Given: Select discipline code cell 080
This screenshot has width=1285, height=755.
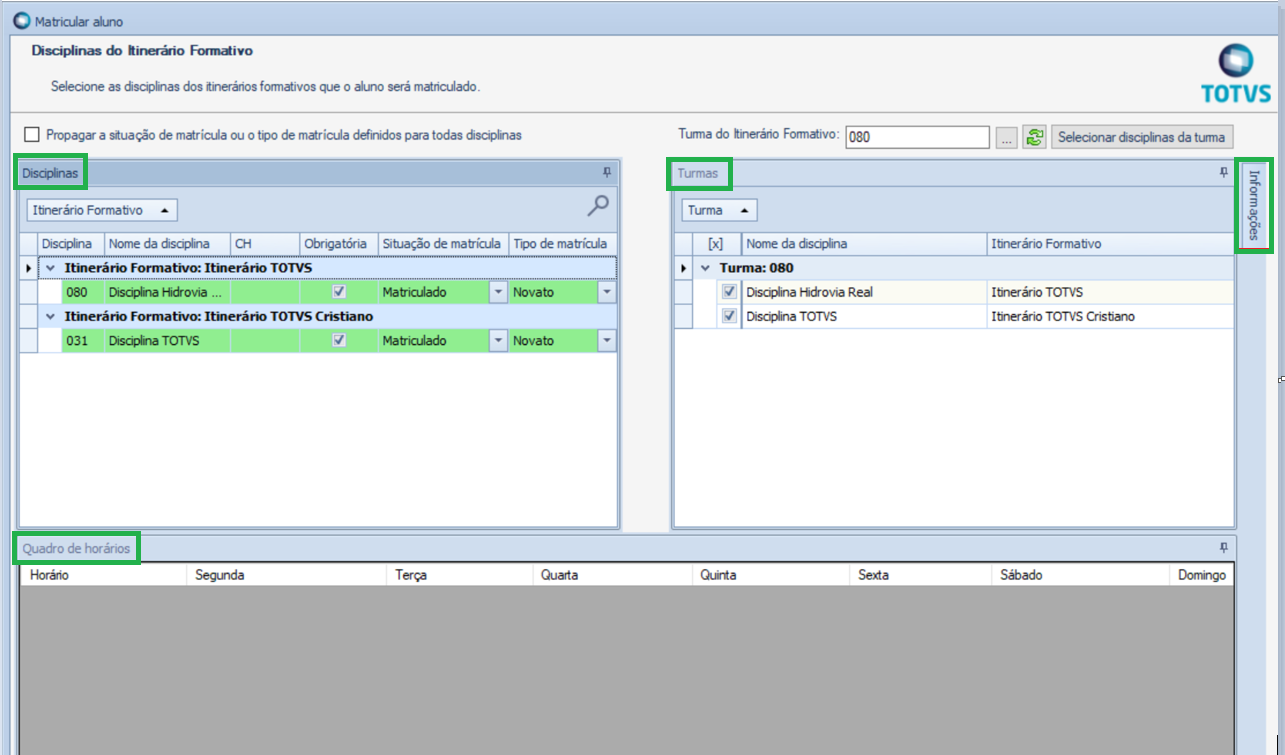Looking at the screenshot, I should click(x=83, y=292).
